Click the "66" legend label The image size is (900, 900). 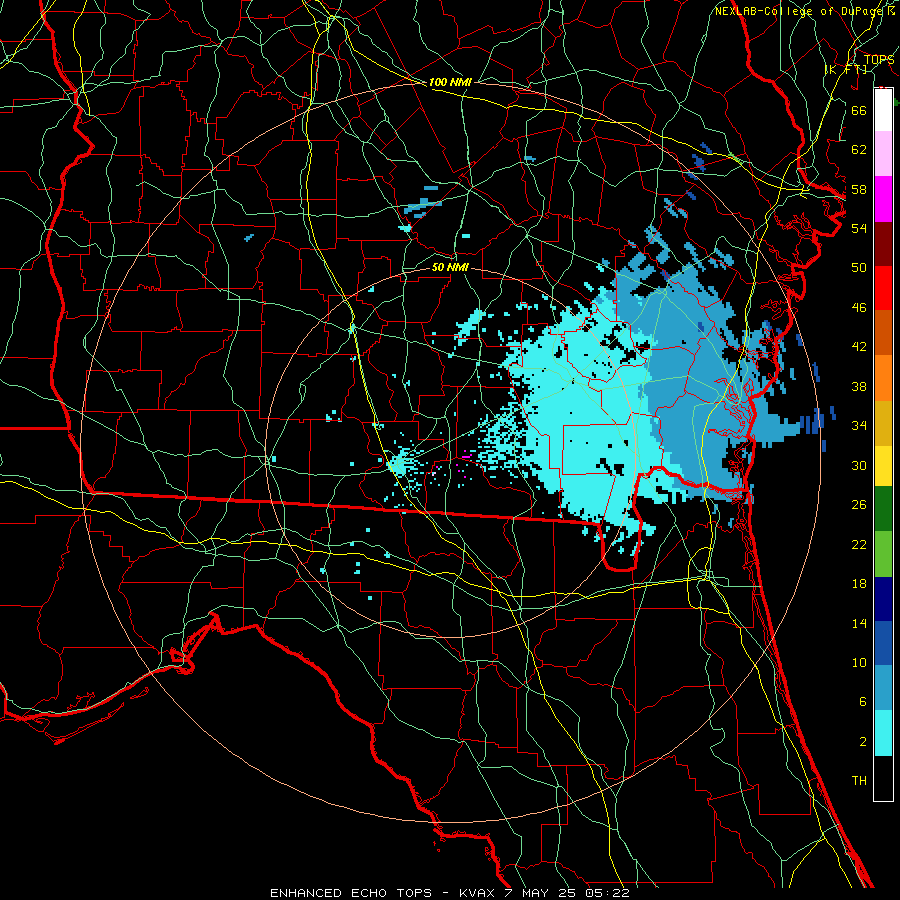[859, 110]
